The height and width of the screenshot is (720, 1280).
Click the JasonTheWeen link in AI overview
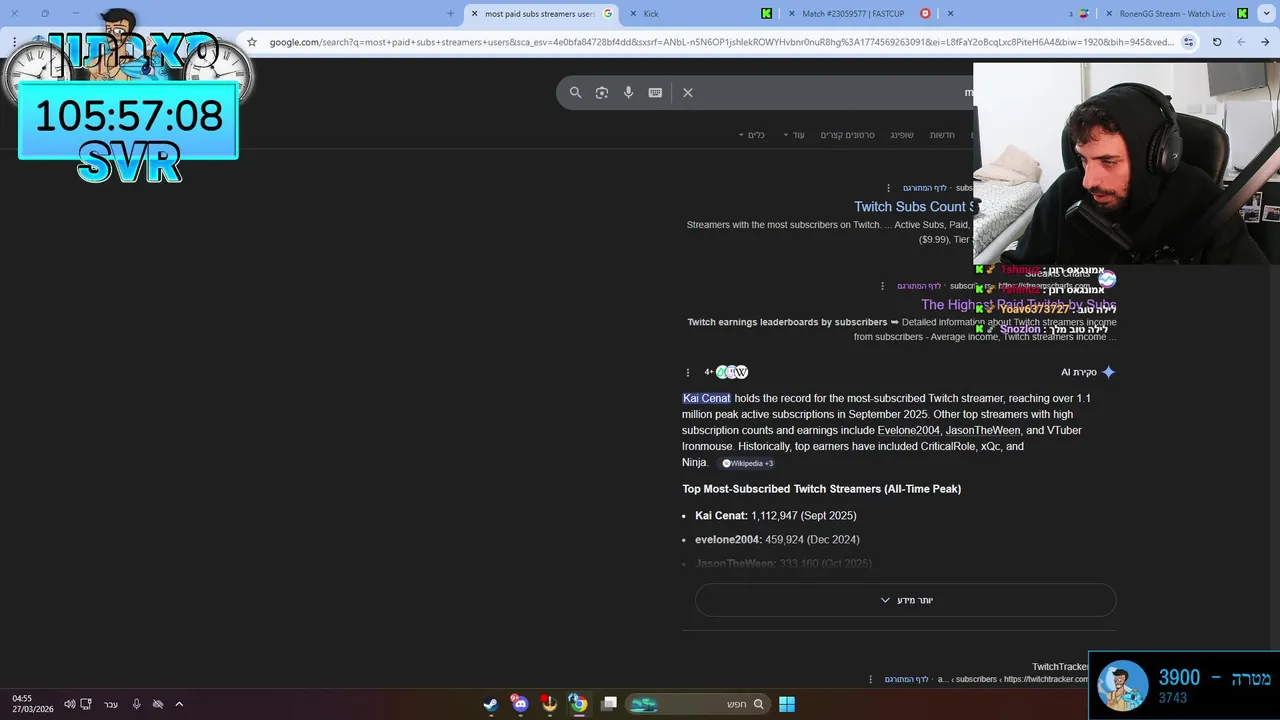pos(983,430)
